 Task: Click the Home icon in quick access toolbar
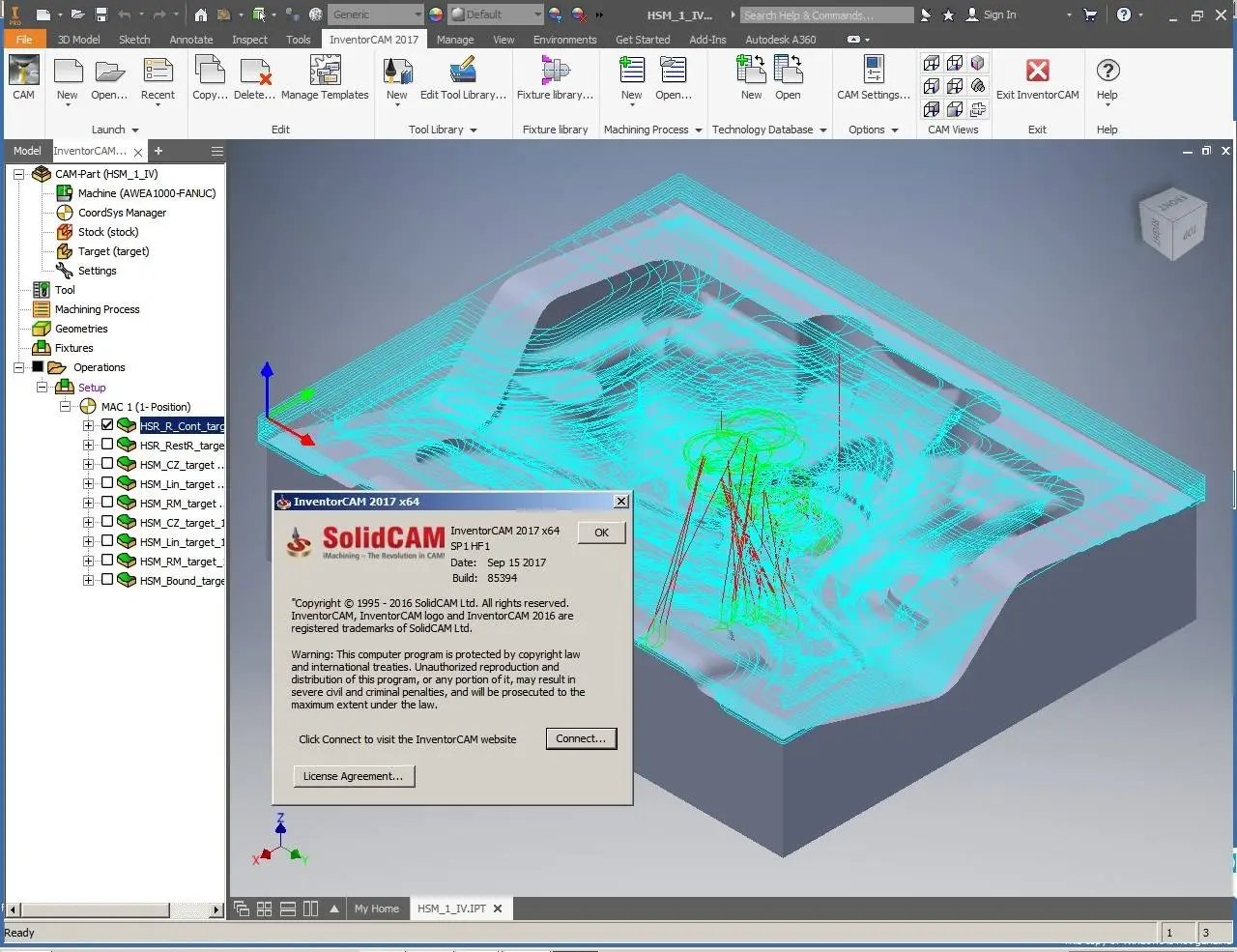pos(200,14)
